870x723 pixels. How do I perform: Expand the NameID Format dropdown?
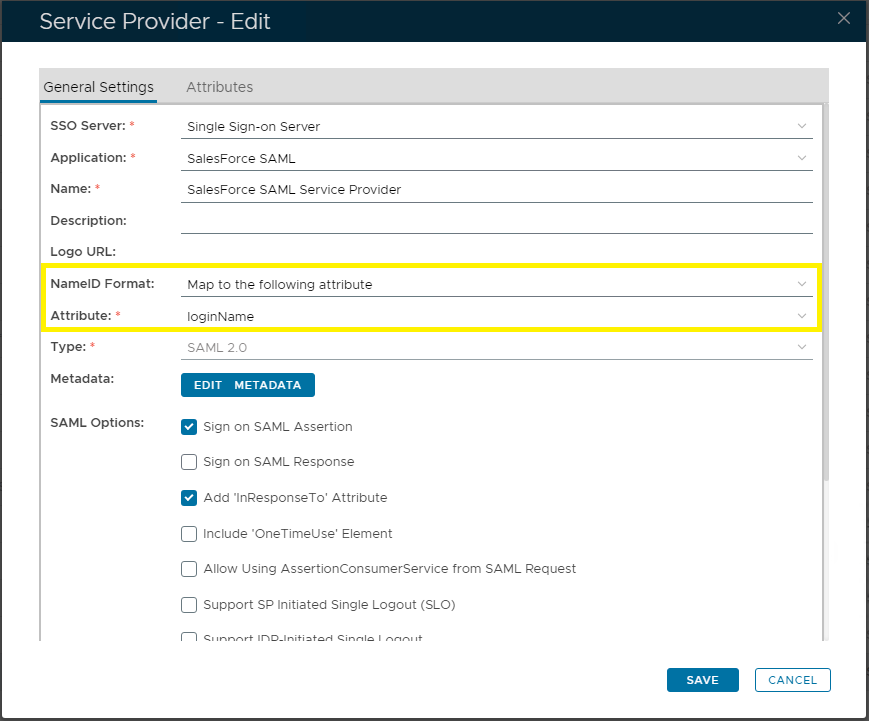click(x=801, y=285)
